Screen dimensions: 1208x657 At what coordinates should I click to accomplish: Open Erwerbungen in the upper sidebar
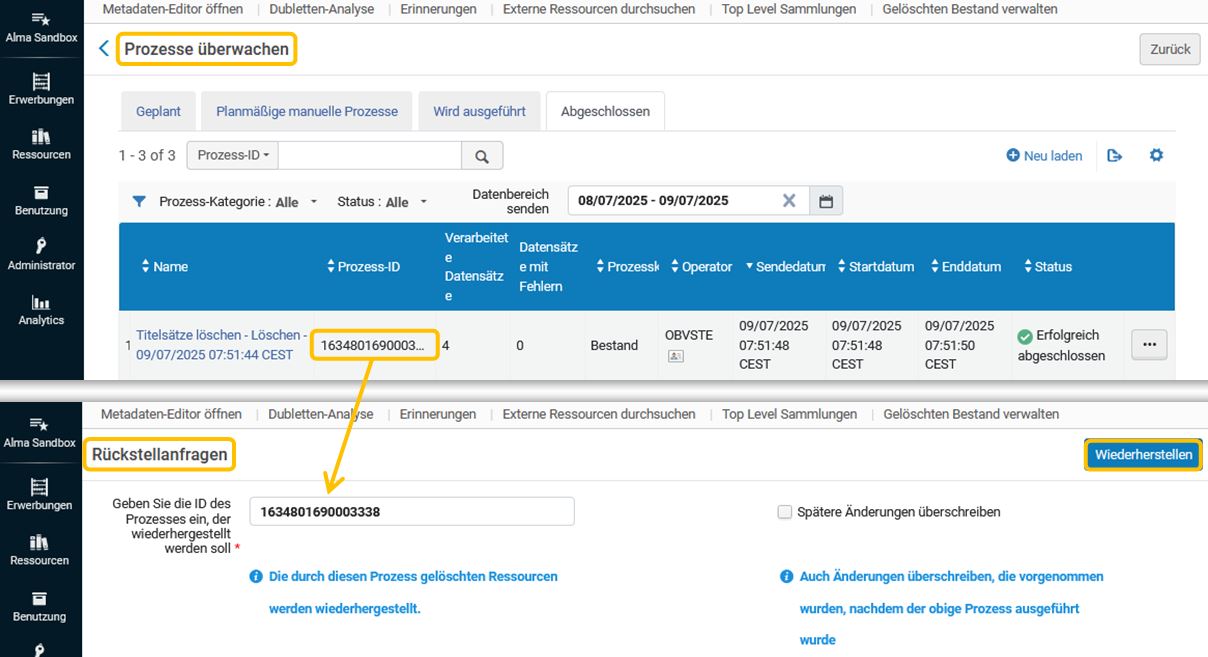pos(41,89)
